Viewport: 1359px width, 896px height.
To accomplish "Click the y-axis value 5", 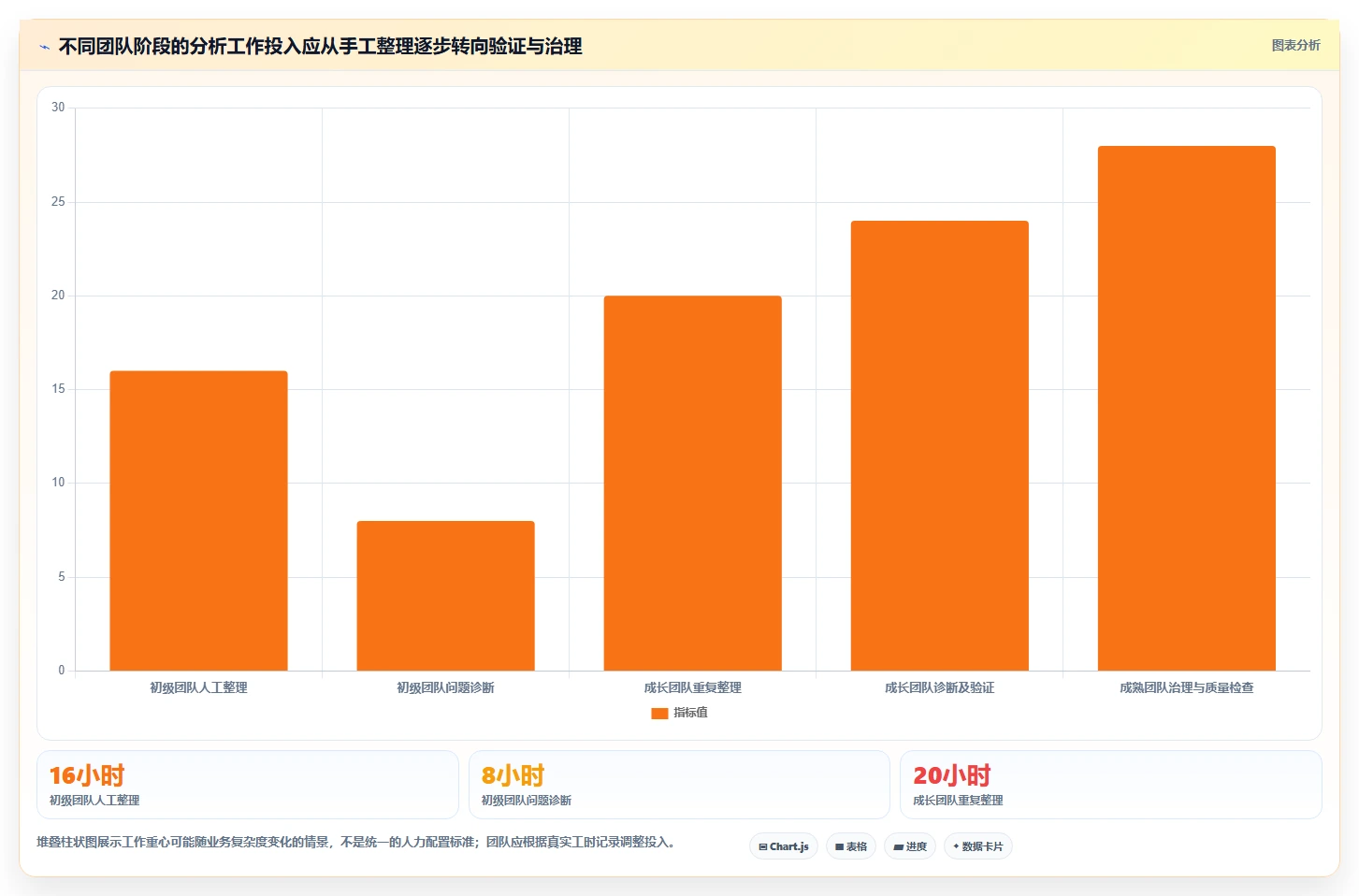I will [x=62, y=577].
